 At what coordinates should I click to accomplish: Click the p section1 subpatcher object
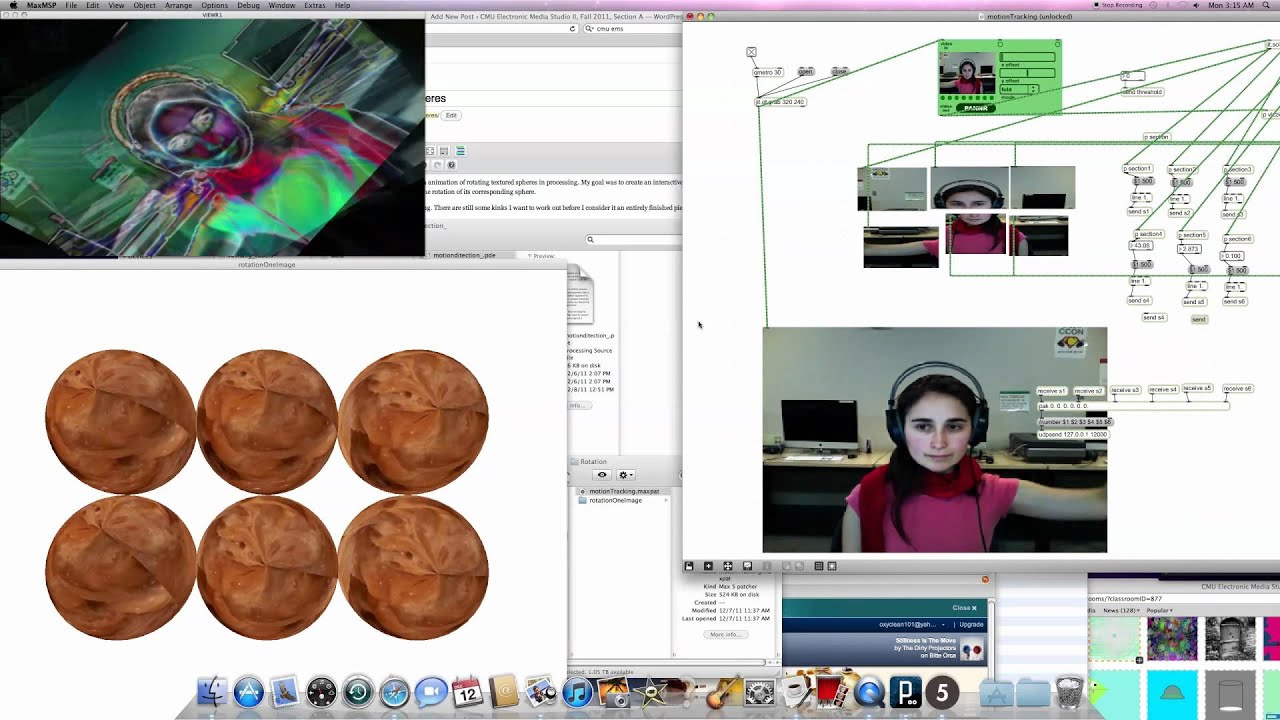tap(1138, 169)
